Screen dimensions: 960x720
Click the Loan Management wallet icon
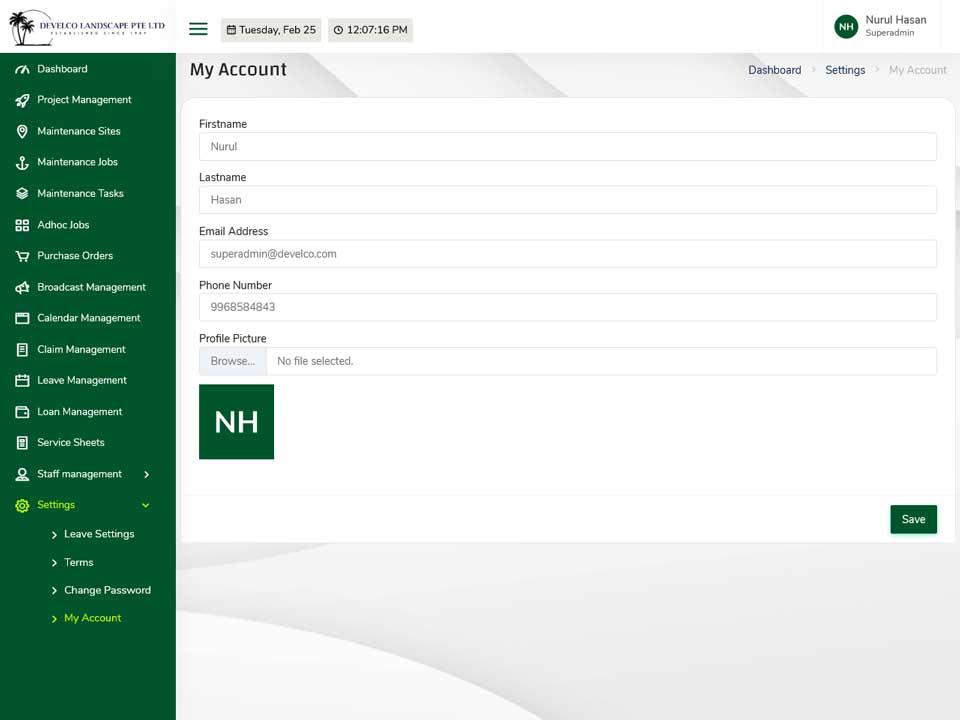22,412
